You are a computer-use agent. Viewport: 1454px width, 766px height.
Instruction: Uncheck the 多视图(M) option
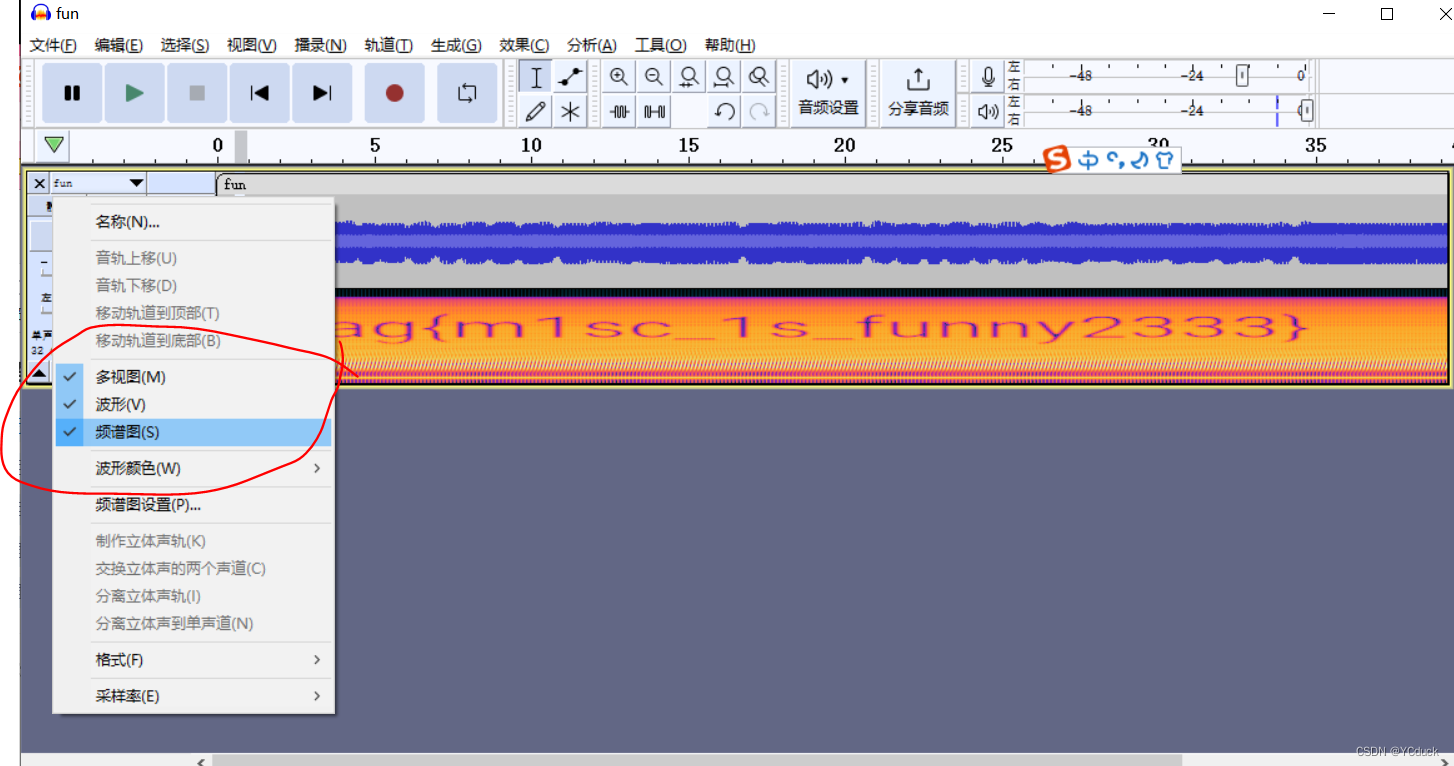(x=130, y=377)
